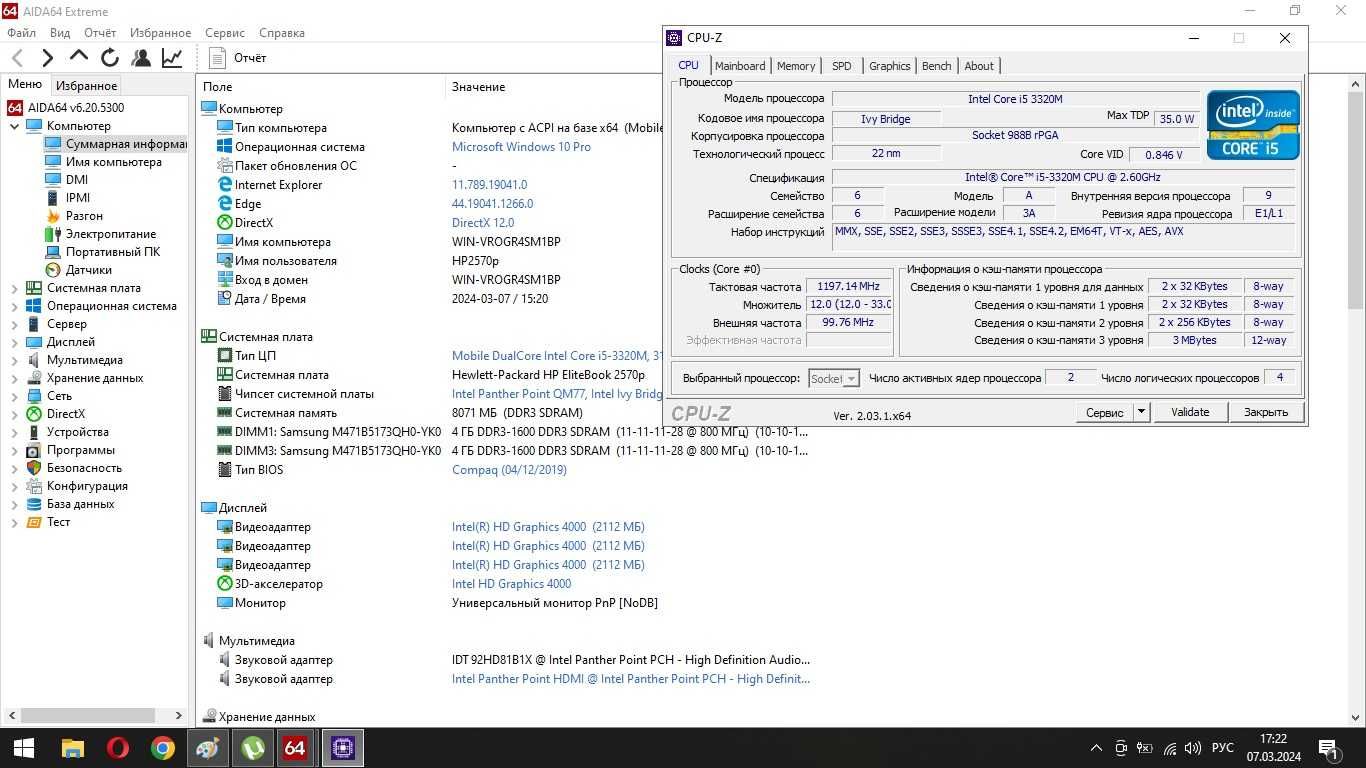This screenshot has height=768, width=1366.
Task: Open the Вид menu
Action: point(60,33)
